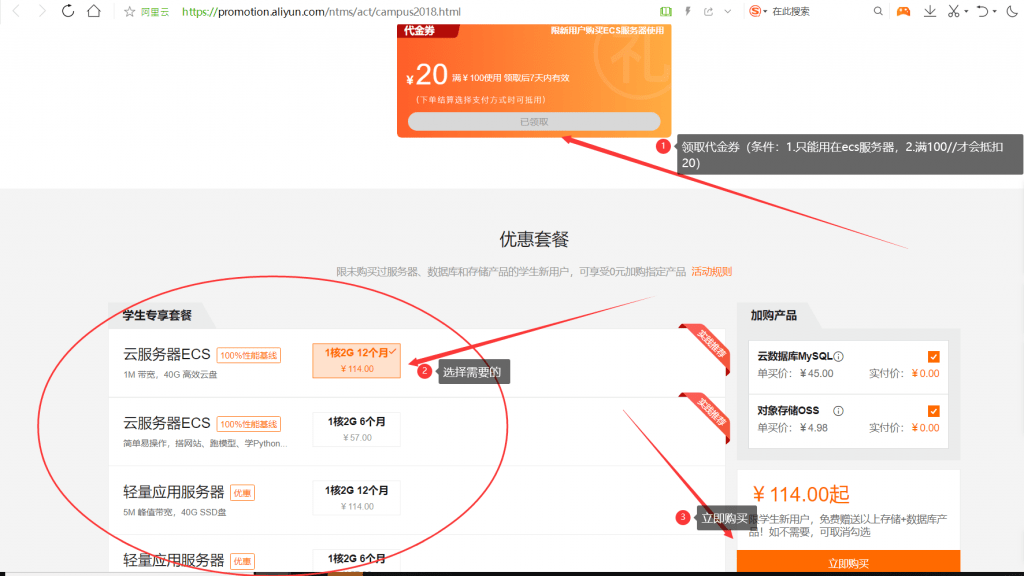
Task: Click the ¥20 coupon amount
Action: pyautogui.click(x=426, y=75)
